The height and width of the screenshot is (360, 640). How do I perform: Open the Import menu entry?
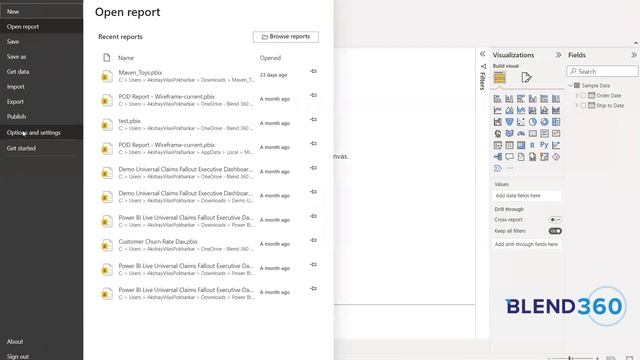41,87
